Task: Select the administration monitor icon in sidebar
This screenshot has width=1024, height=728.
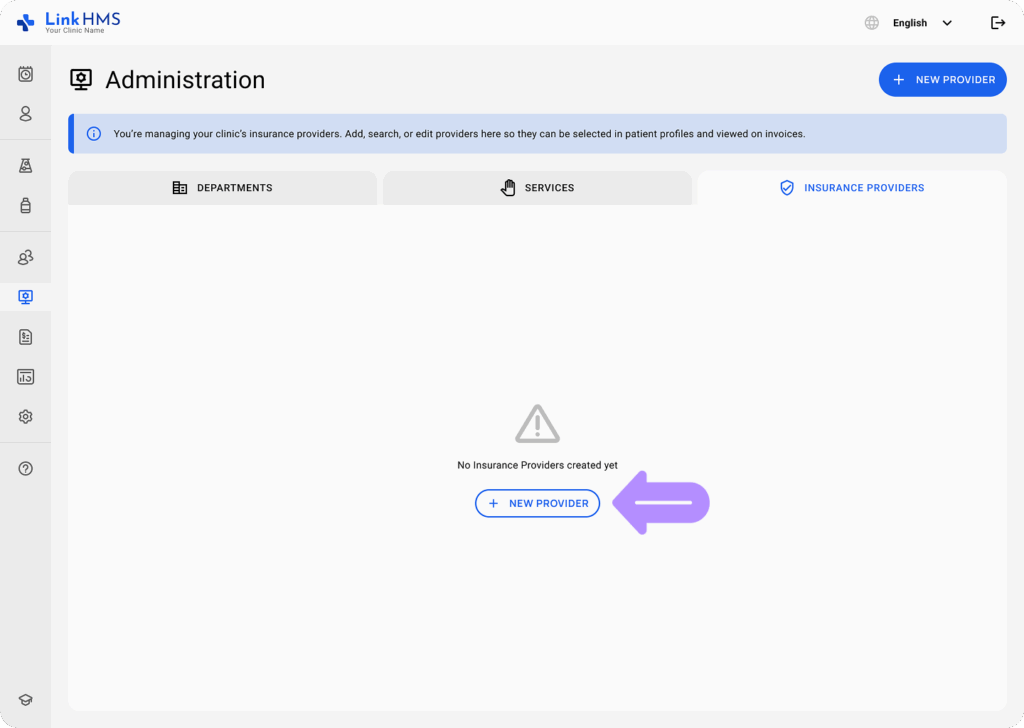Action: [x=25, y=297]
